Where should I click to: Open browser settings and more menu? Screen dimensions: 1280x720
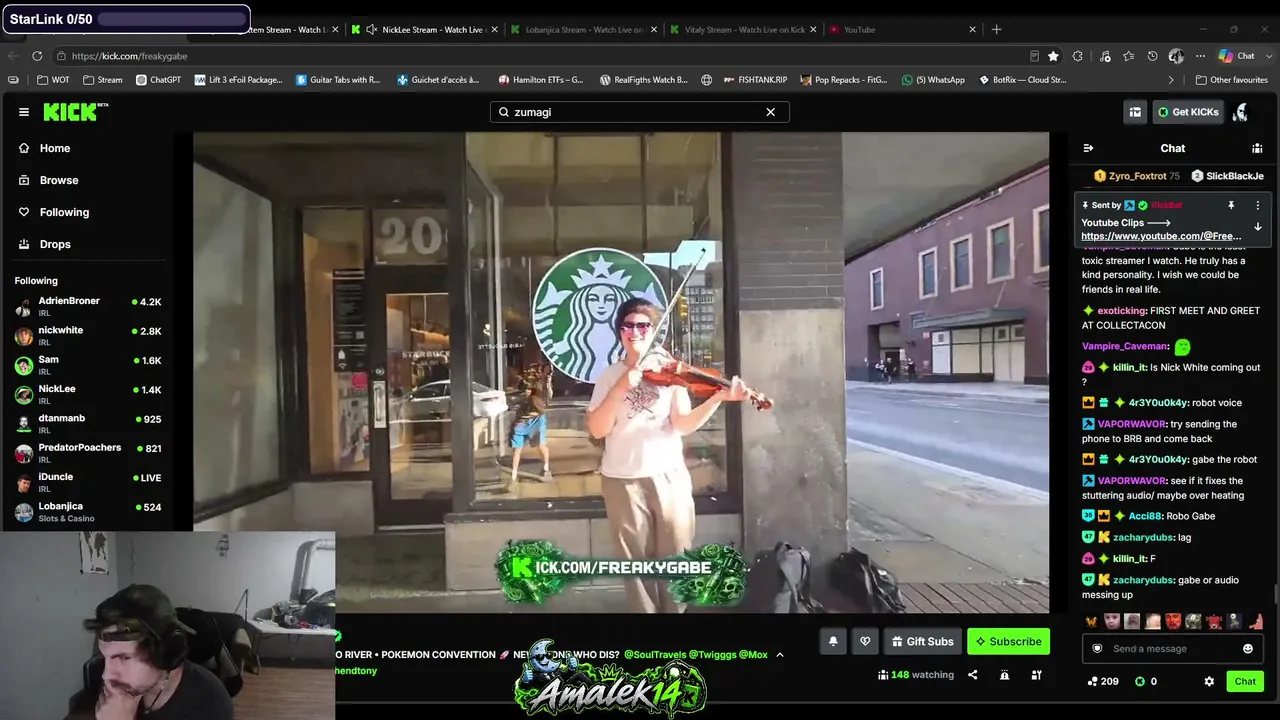pos(1200,56)
